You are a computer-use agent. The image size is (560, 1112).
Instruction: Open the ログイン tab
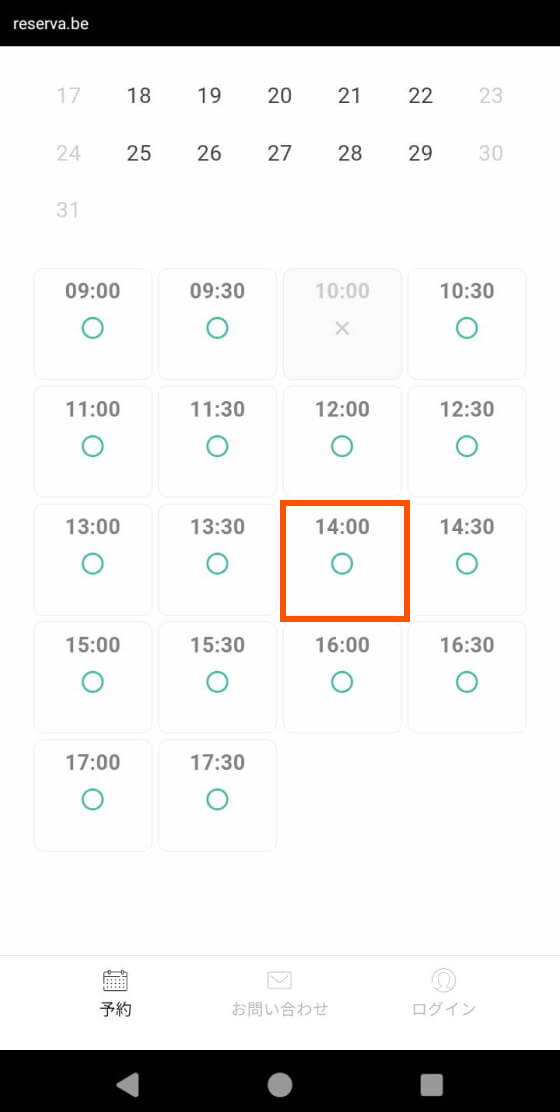pos(443,1008)
